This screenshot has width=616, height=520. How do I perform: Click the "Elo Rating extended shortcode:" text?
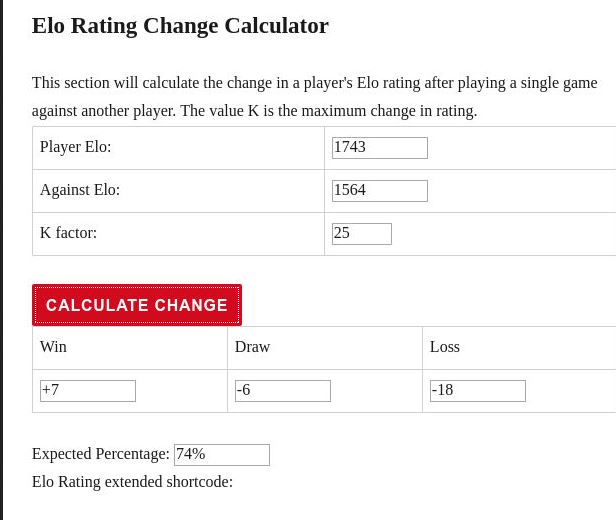[x=132, y=482]
